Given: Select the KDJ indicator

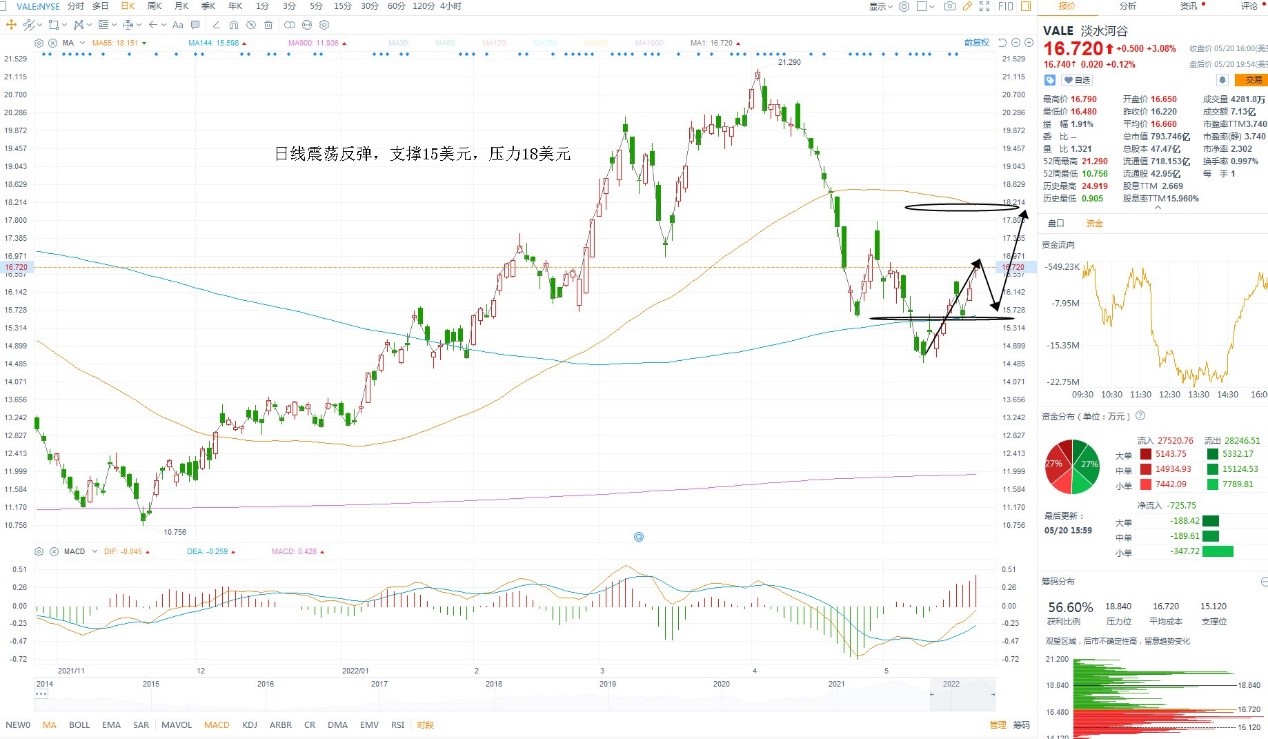Looking at the screenshot, I should tap(250, 725).
